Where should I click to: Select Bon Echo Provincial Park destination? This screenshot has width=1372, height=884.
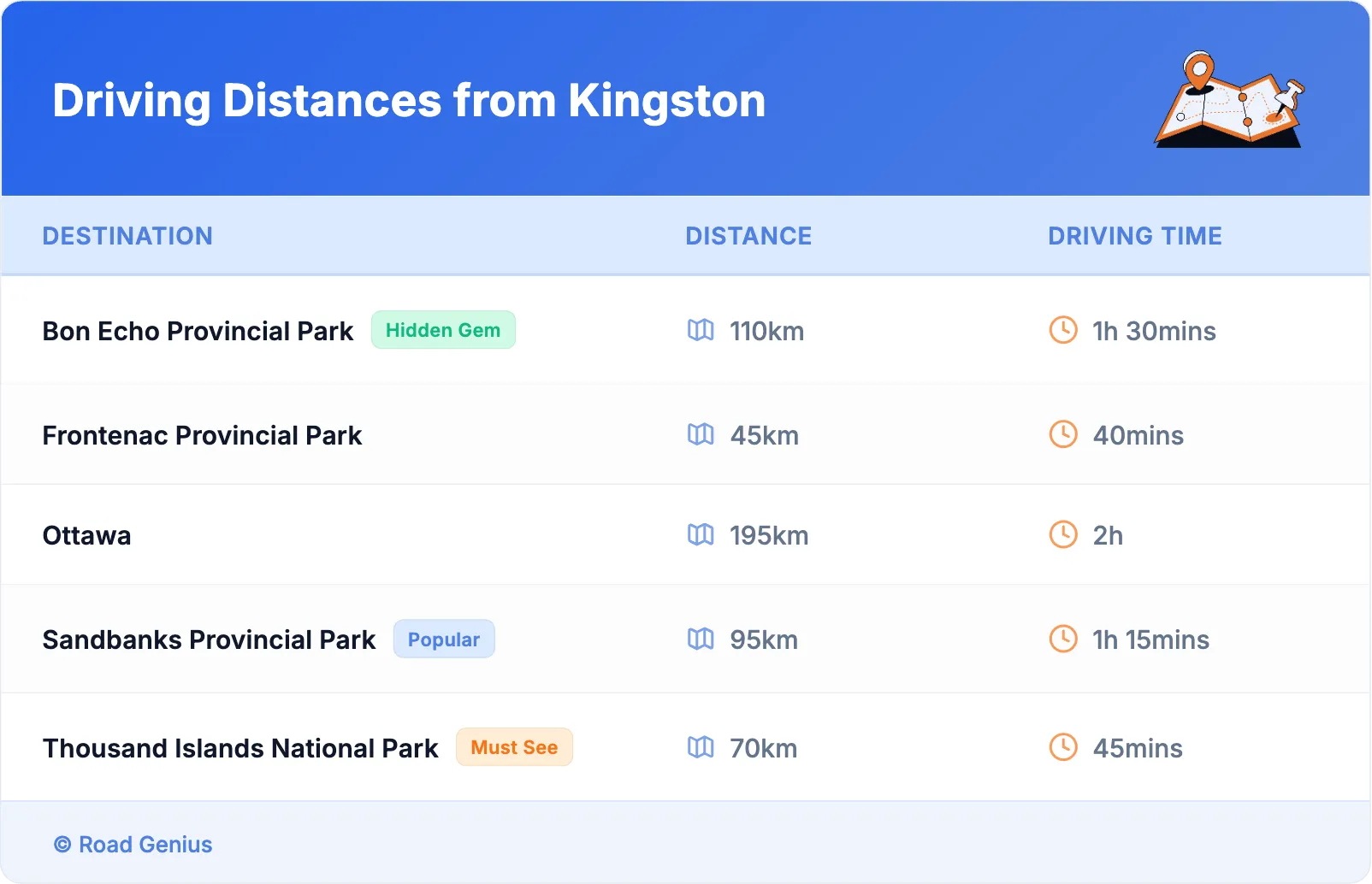pyautogui.click(x=198, y=331)
